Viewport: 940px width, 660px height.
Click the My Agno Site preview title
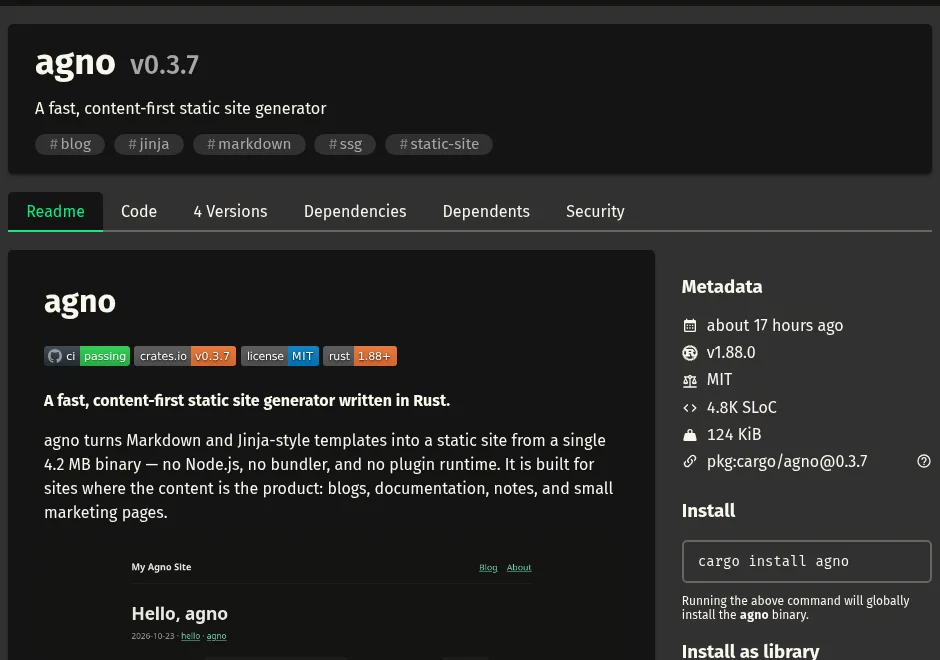click(161, 567)
